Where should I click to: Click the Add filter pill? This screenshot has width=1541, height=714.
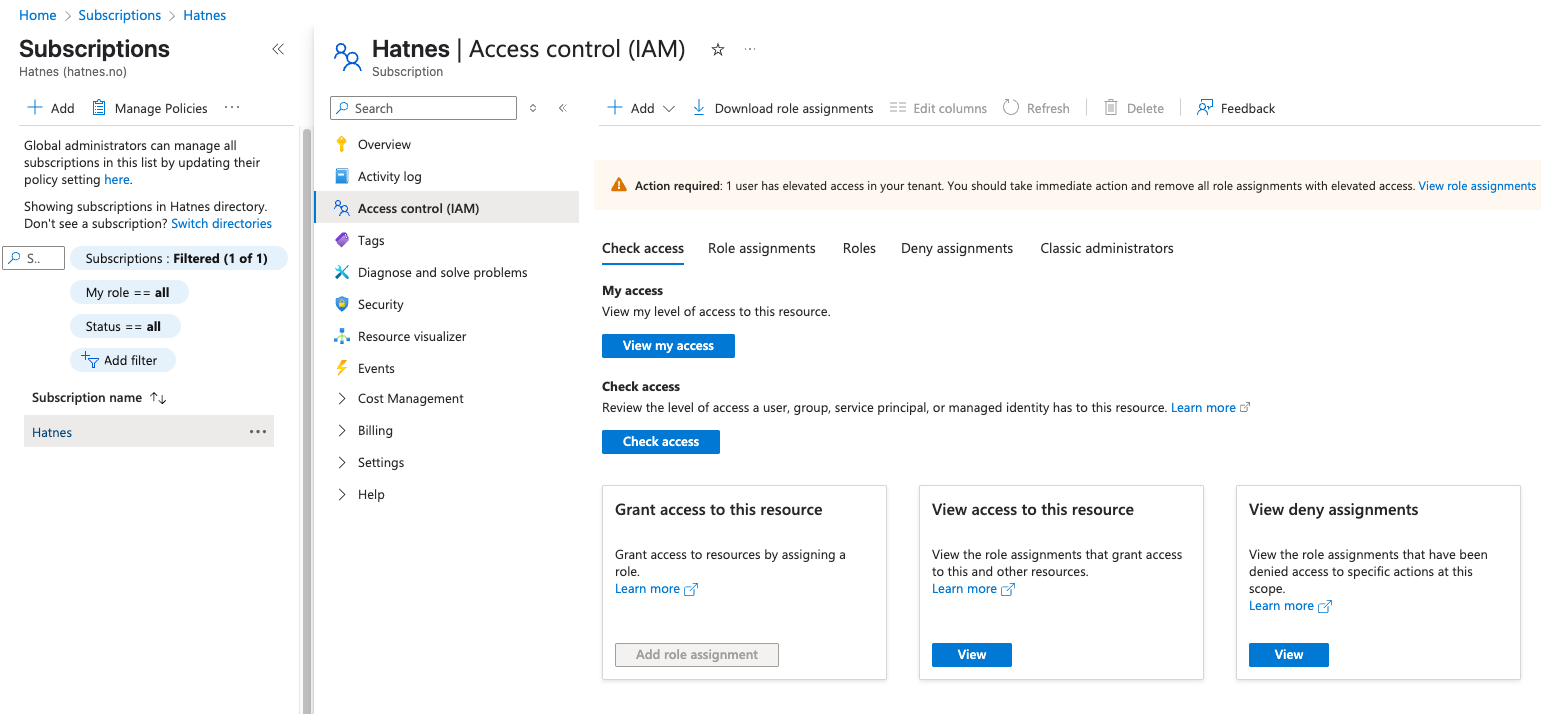click(x=123, y=360)
